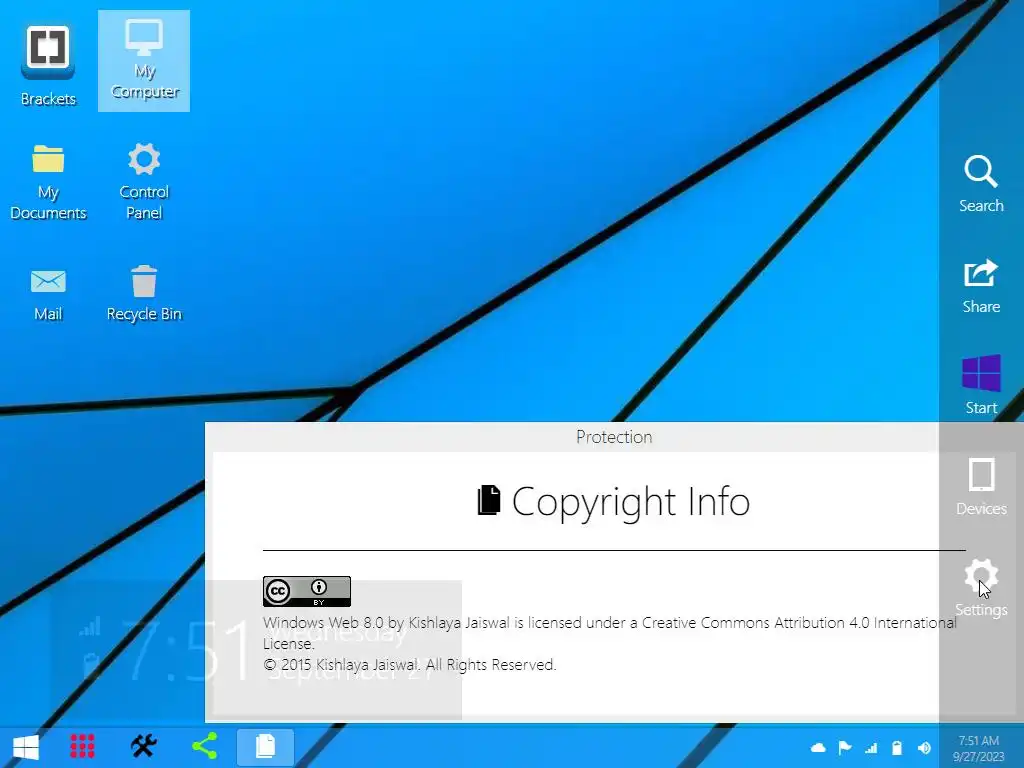Click the '© 2015 Kishlaya Jaiswal' copyright line

pyautogui.click(x=409, y=665)
